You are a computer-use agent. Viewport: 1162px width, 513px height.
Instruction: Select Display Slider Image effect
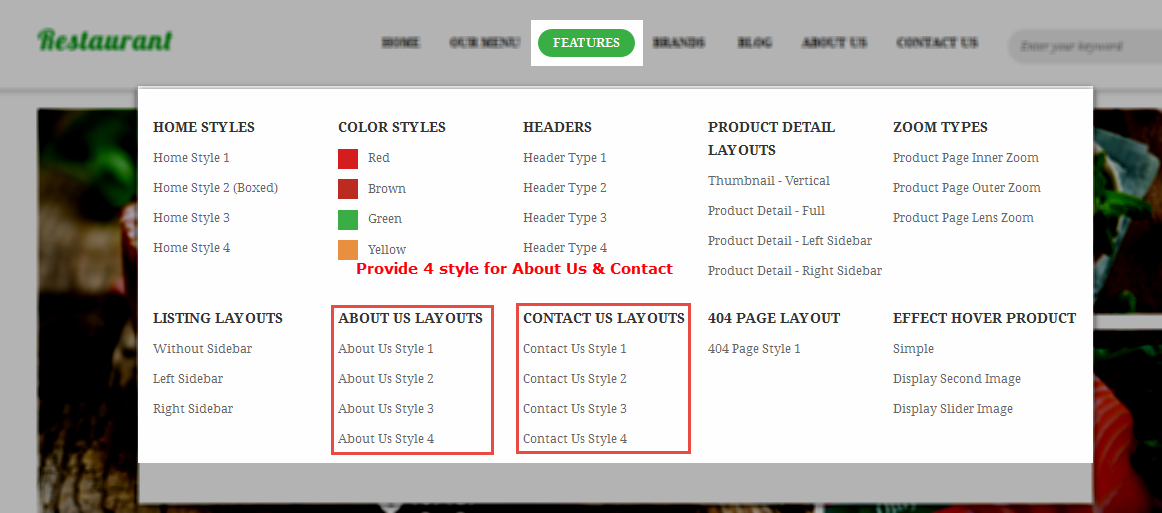(953, 409)
